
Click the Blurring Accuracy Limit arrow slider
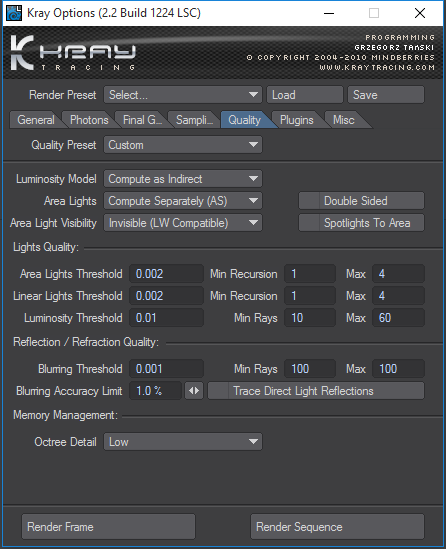(194, 391)
